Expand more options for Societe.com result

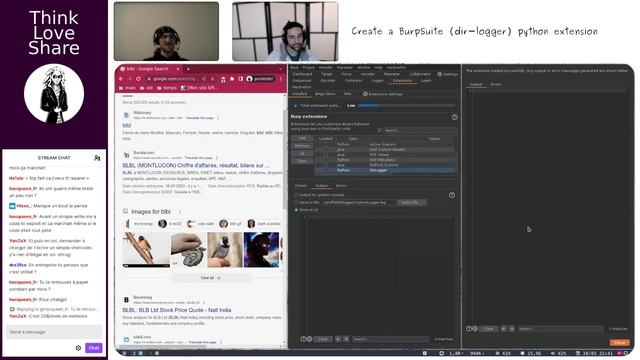coord(217,158)
